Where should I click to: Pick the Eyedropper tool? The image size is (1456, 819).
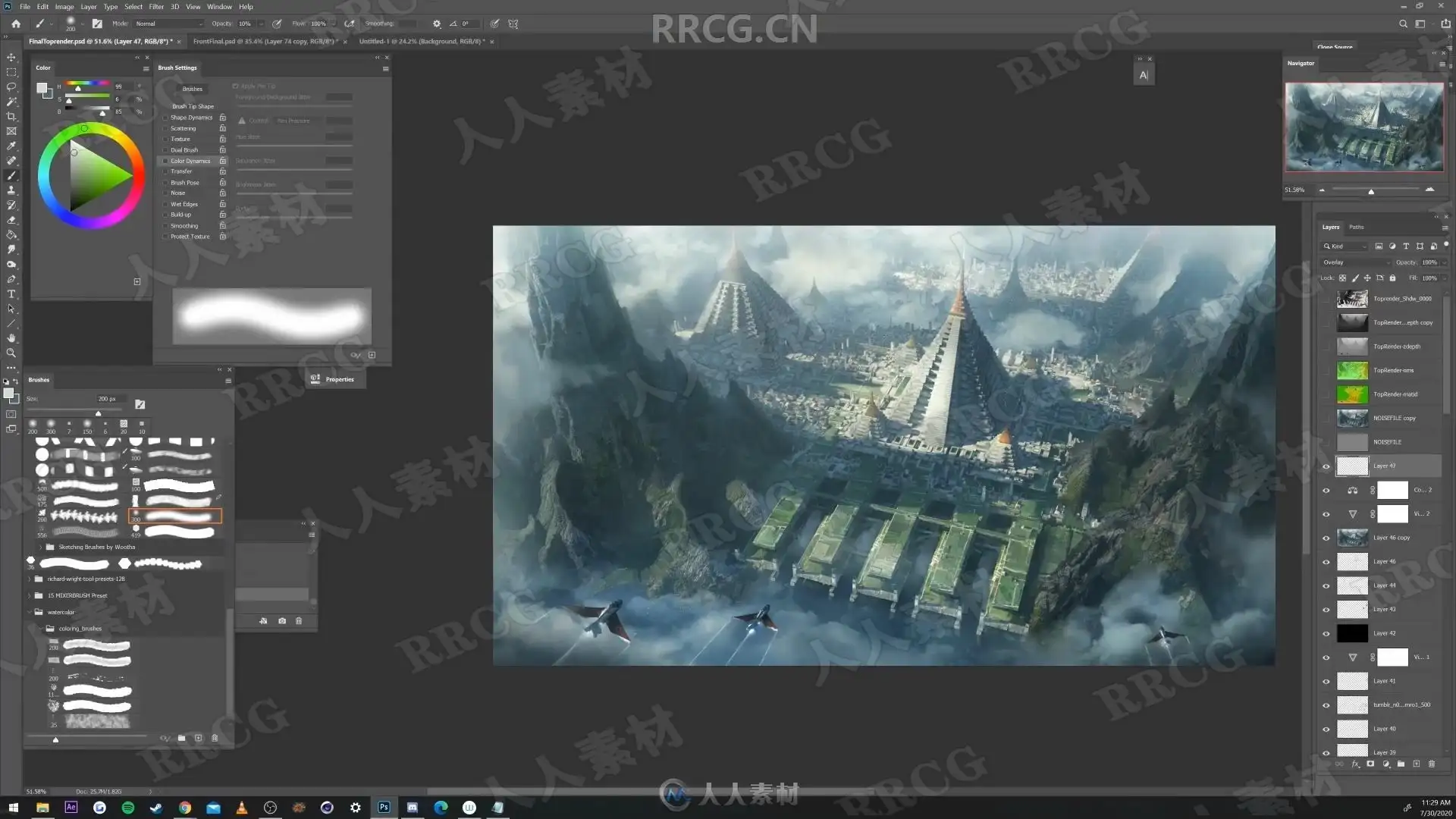(x=11, y=146)
